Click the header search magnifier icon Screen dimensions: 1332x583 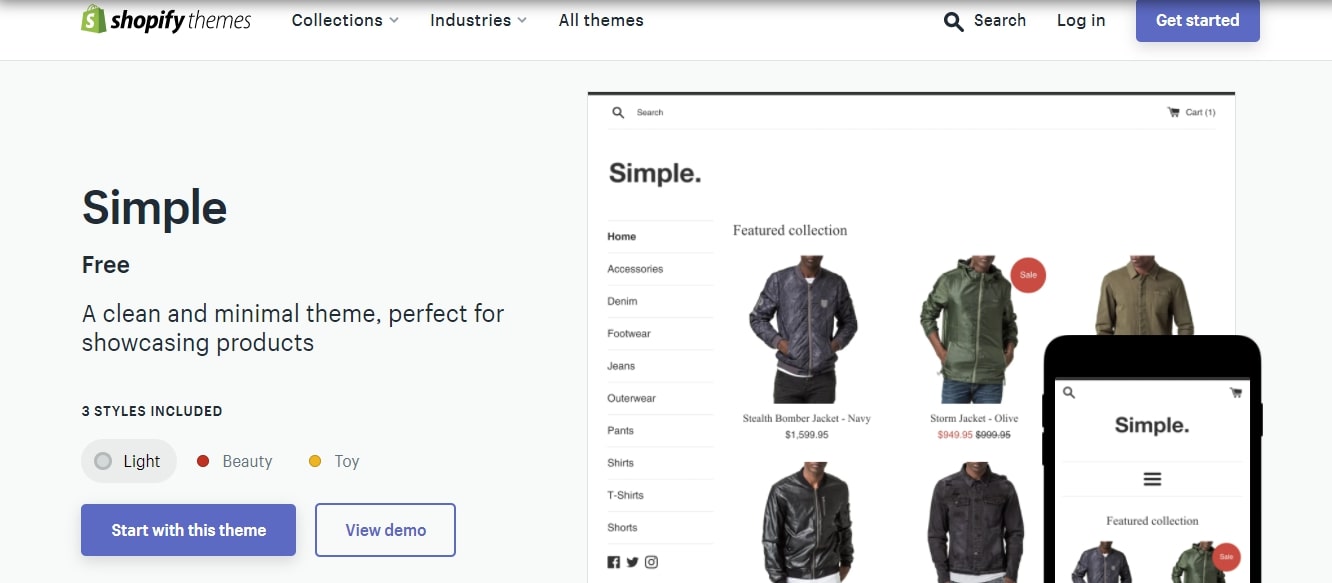coord(954,21)
